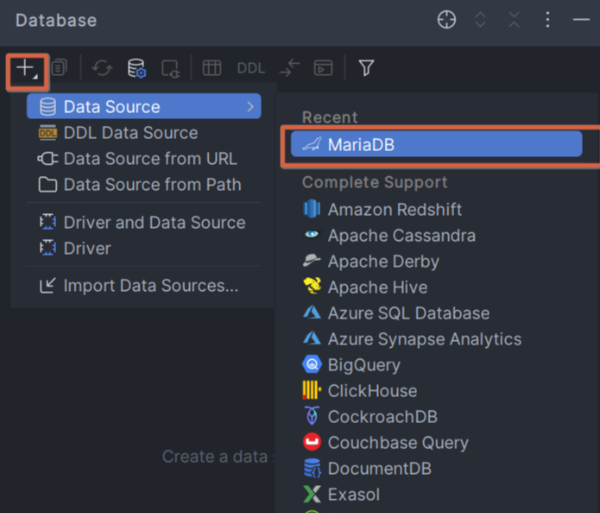Screen dimensions: 600x513
Task: Choose Data Source from Path
Action: point(144,185)
